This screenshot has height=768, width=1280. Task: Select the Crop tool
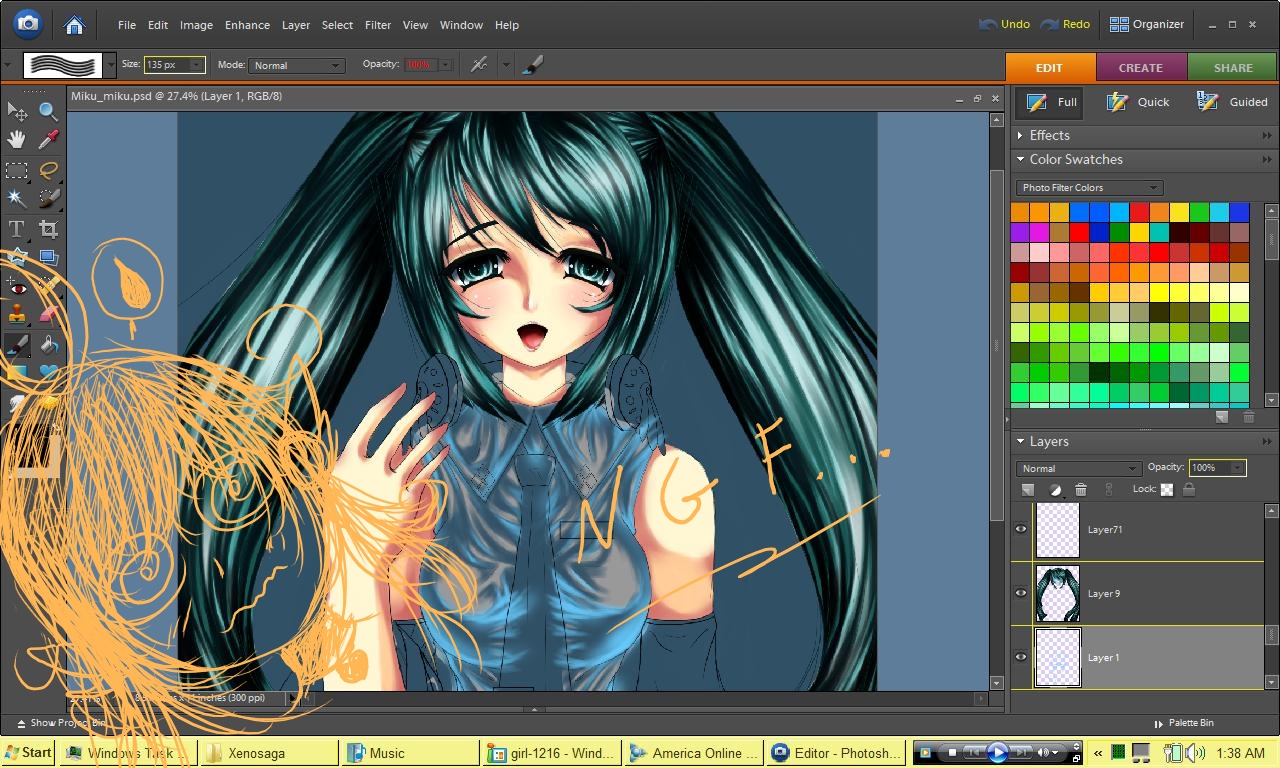click(x=48, y=229)
